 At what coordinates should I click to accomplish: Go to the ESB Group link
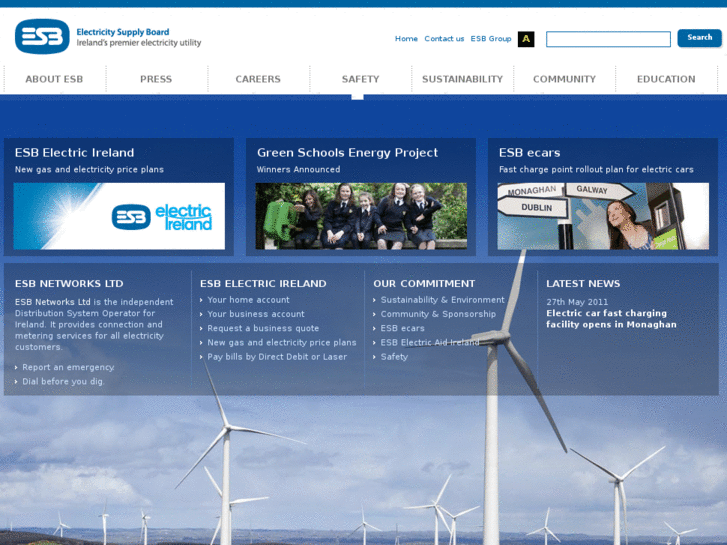491,39
